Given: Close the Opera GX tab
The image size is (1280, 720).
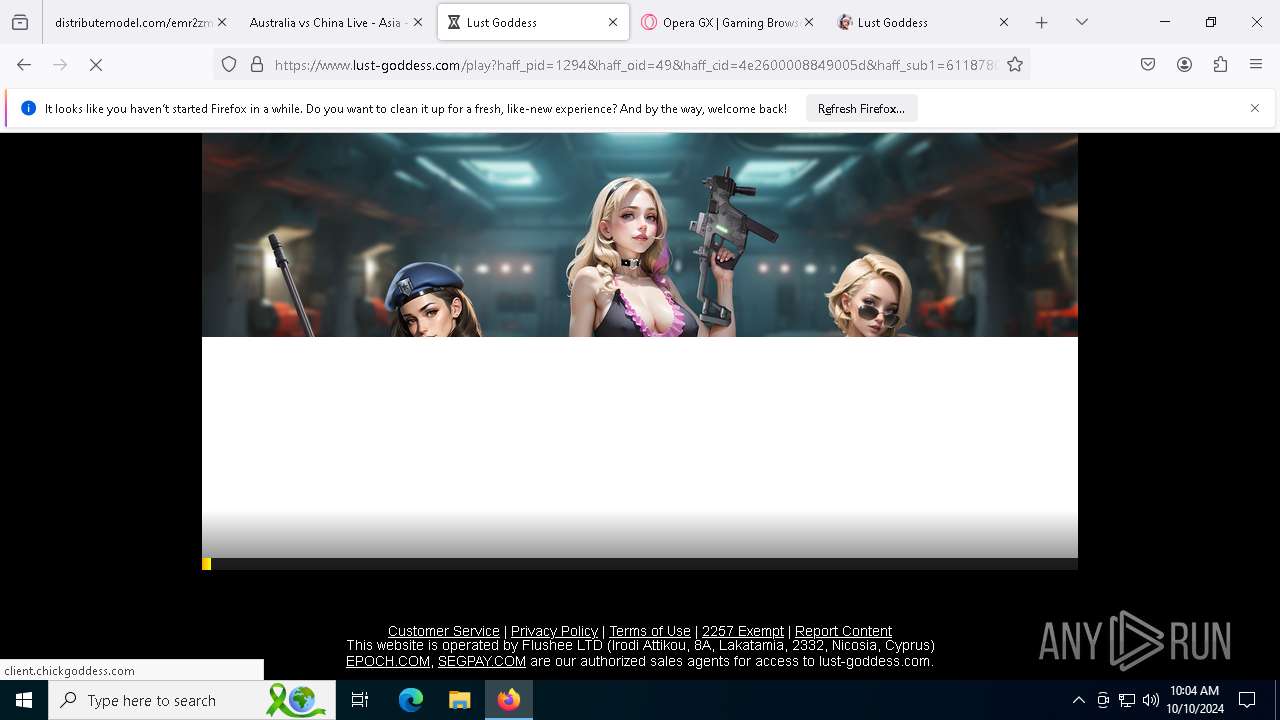Looking at the screenshot, I should 809,22.
